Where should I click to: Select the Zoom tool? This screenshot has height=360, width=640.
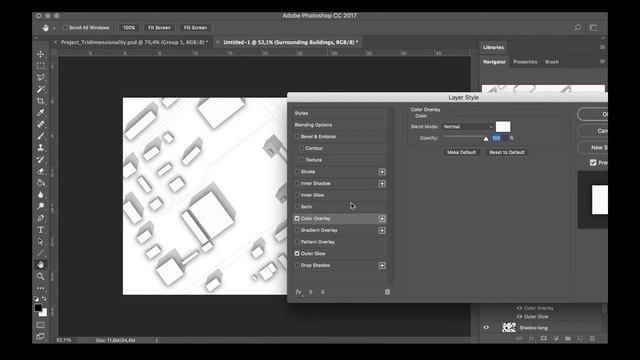tap(40, 276)
